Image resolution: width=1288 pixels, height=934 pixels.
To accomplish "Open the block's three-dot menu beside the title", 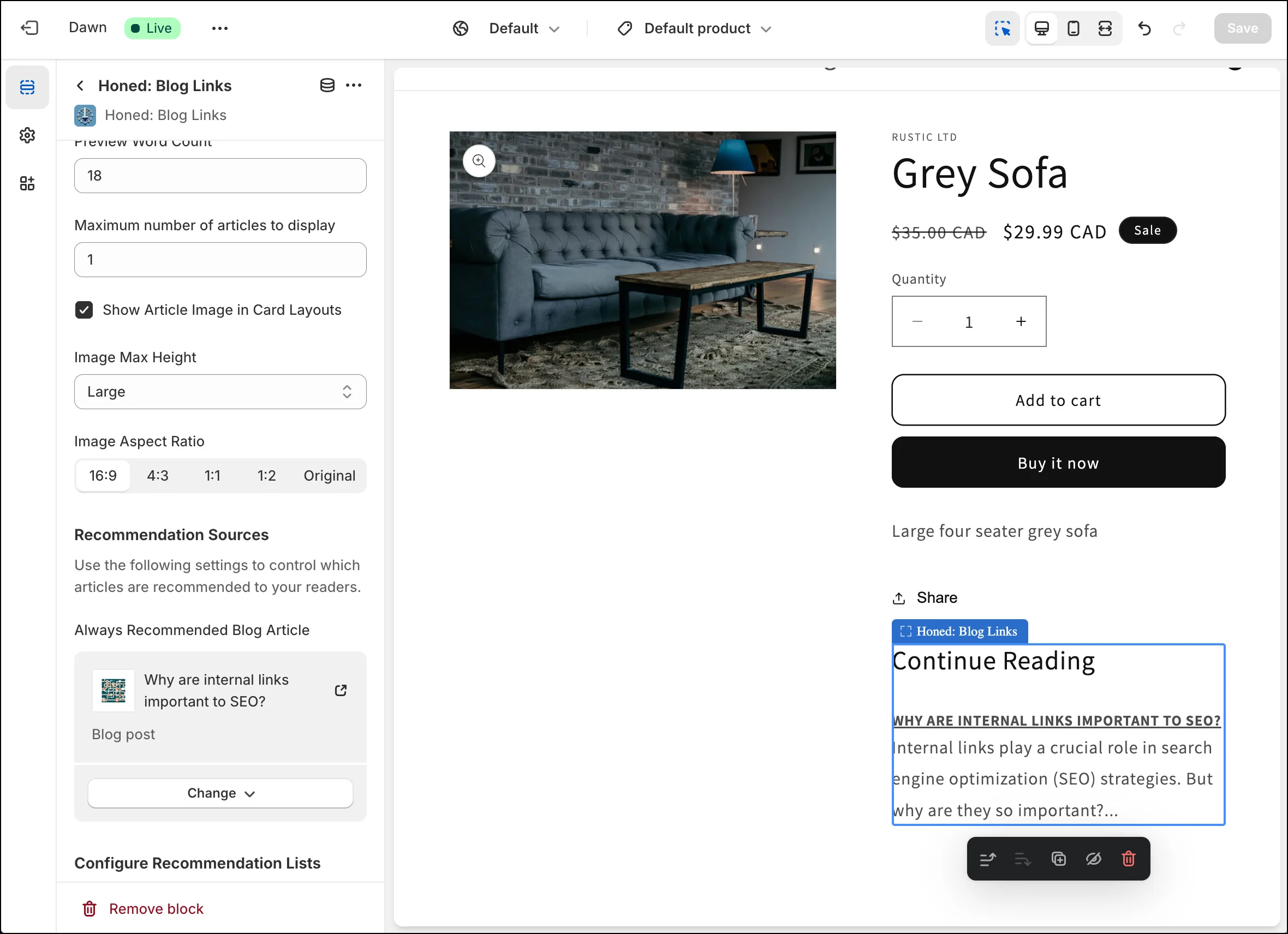I will pyautogui.click(x=353, y=85).
